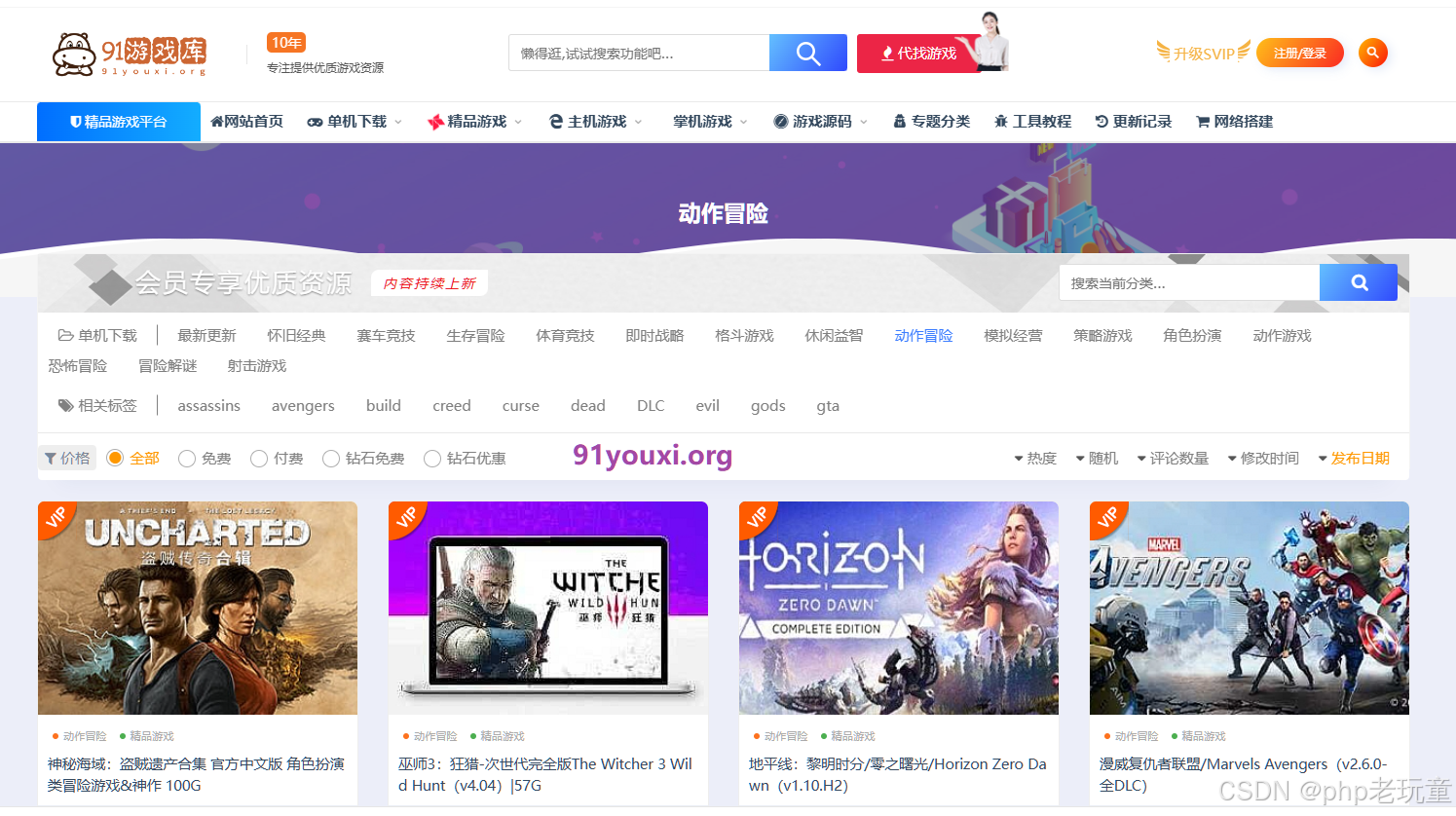
Task: Click the red 代找游戏 button
Action: pos(920,53)
